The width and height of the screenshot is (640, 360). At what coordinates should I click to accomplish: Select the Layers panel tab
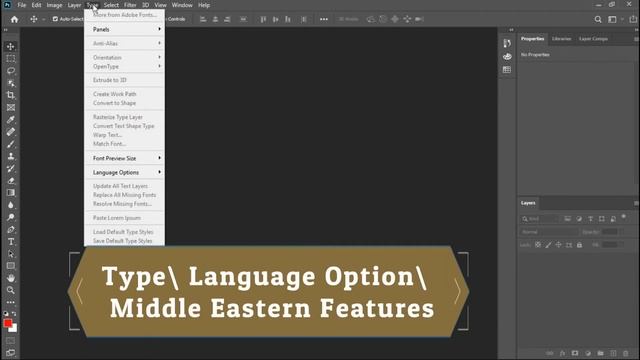528,203
